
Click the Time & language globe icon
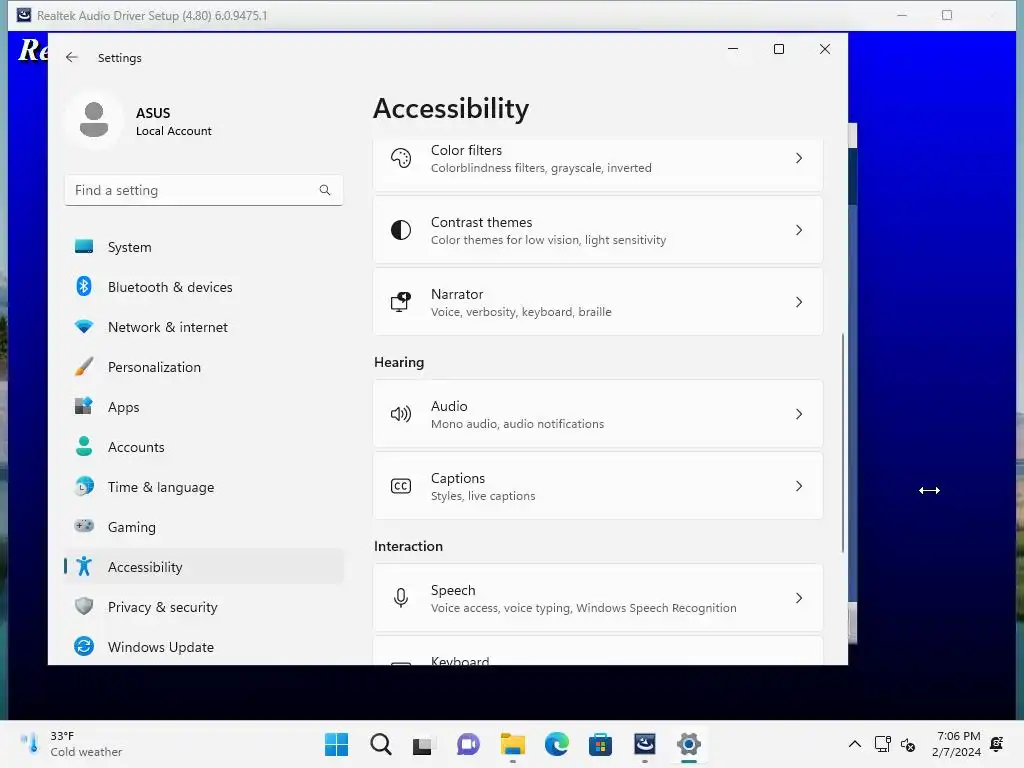(x=84, y=487)
